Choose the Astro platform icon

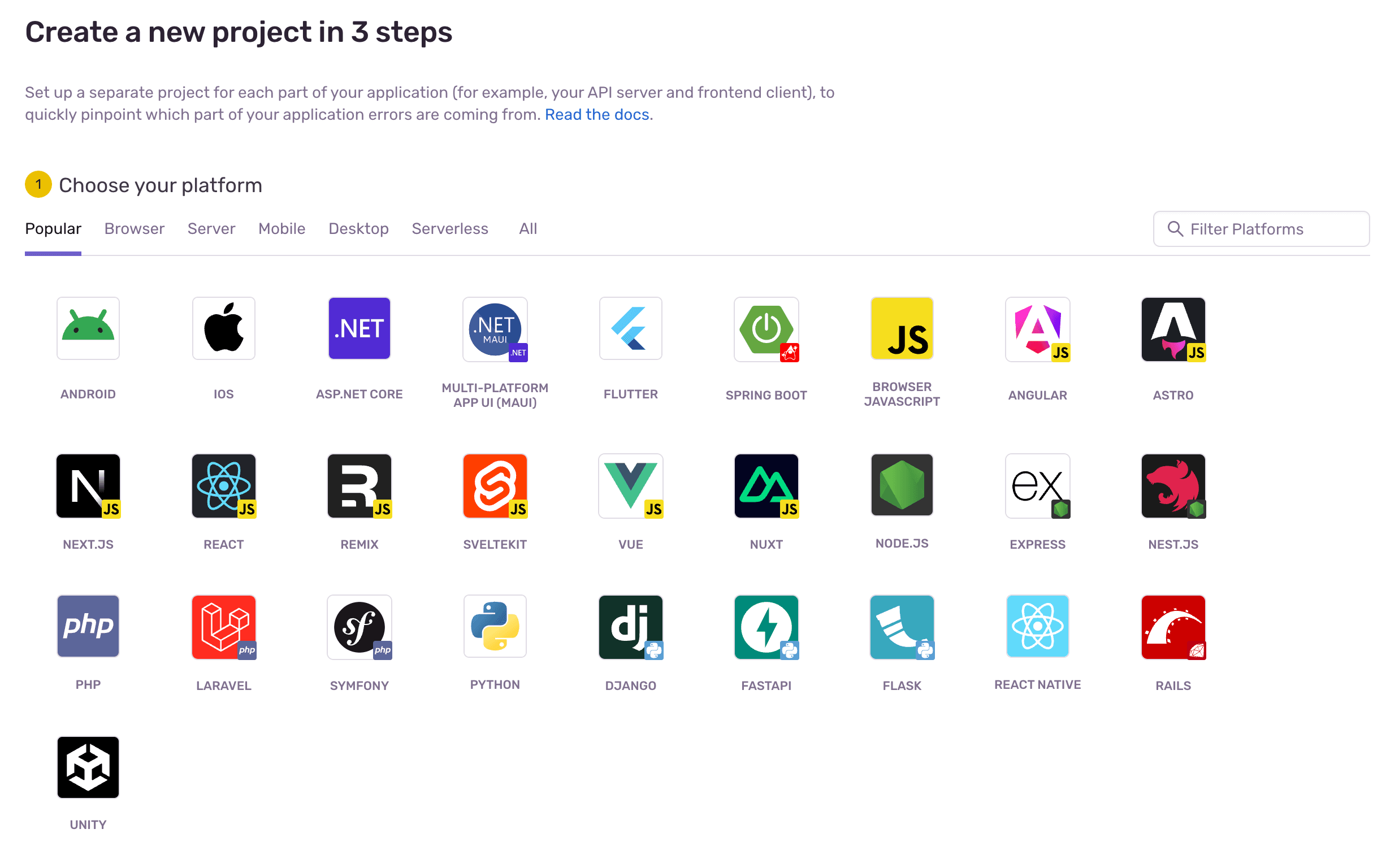tap(1173, 329)
